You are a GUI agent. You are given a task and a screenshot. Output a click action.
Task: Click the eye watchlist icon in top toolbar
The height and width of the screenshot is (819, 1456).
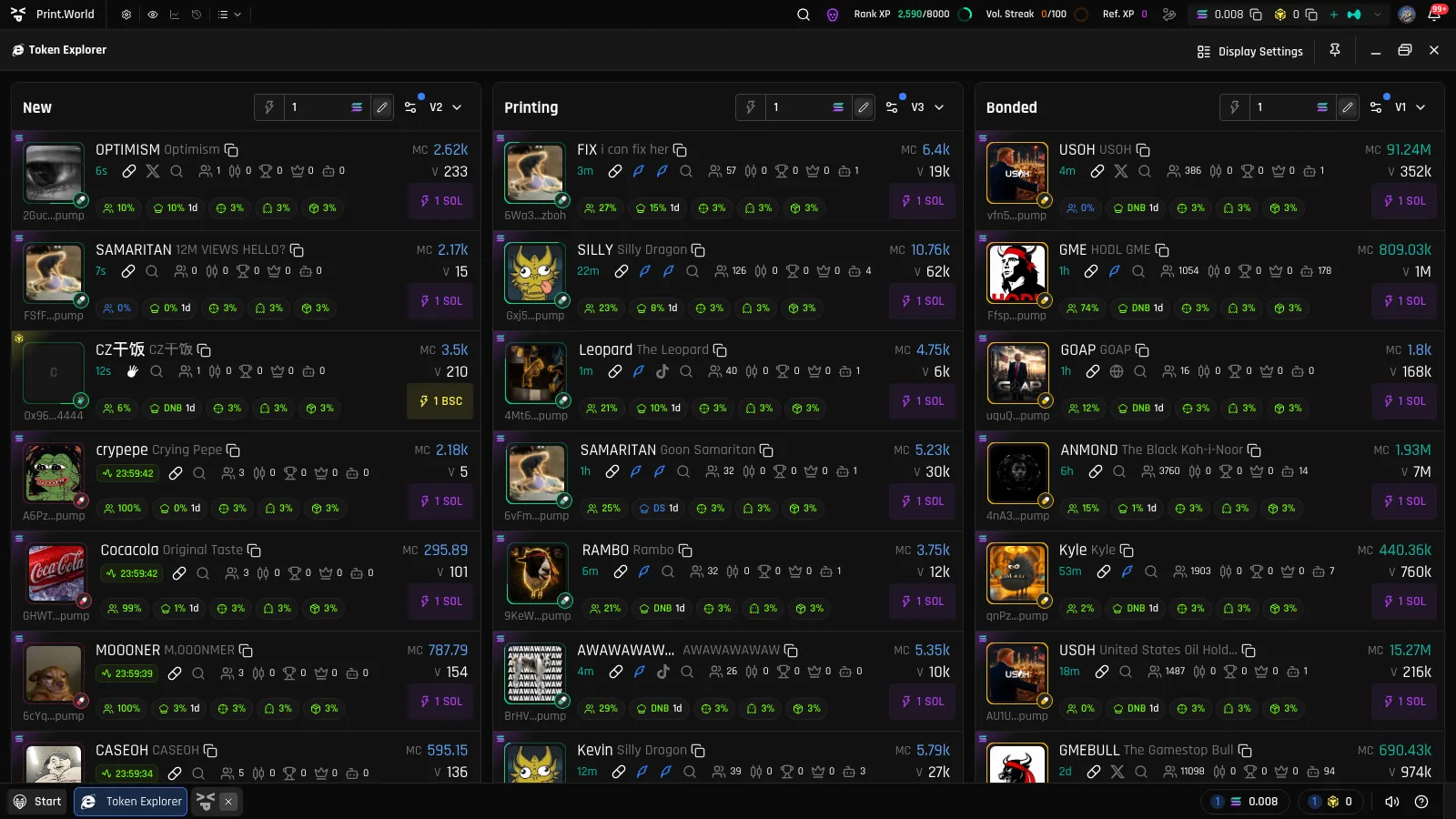152,15
